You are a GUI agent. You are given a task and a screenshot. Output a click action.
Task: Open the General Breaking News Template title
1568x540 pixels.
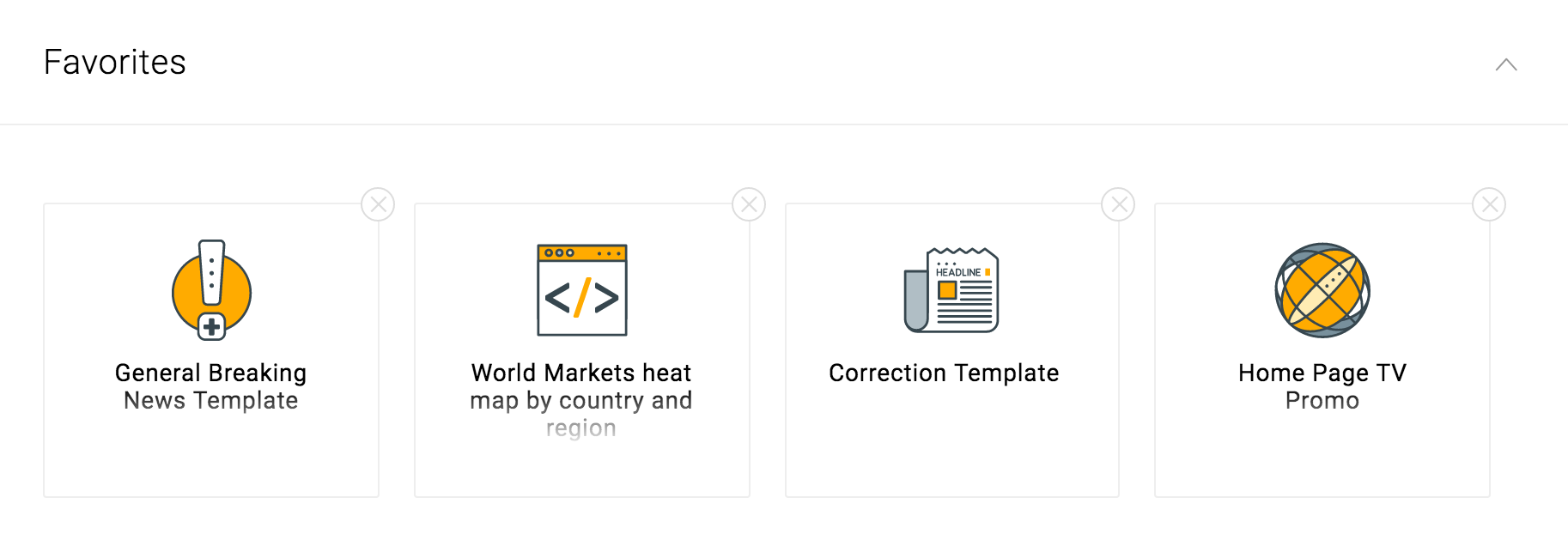[211, 386]
